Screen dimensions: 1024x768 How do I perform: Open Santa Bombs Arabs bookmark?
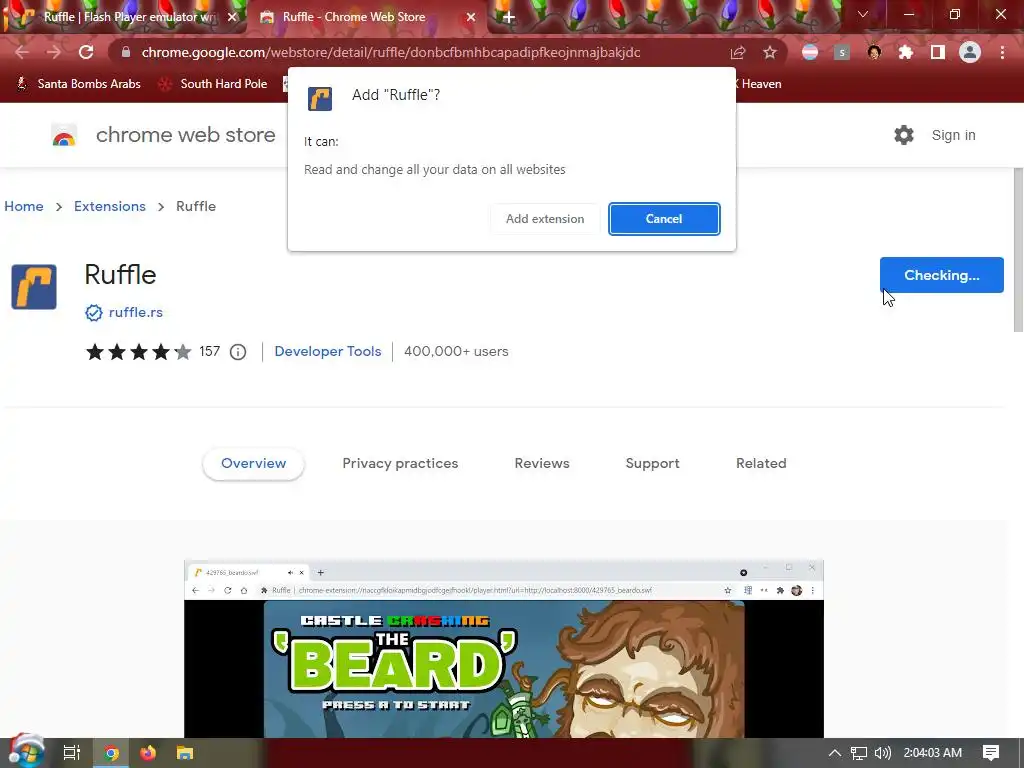[78, 84]
